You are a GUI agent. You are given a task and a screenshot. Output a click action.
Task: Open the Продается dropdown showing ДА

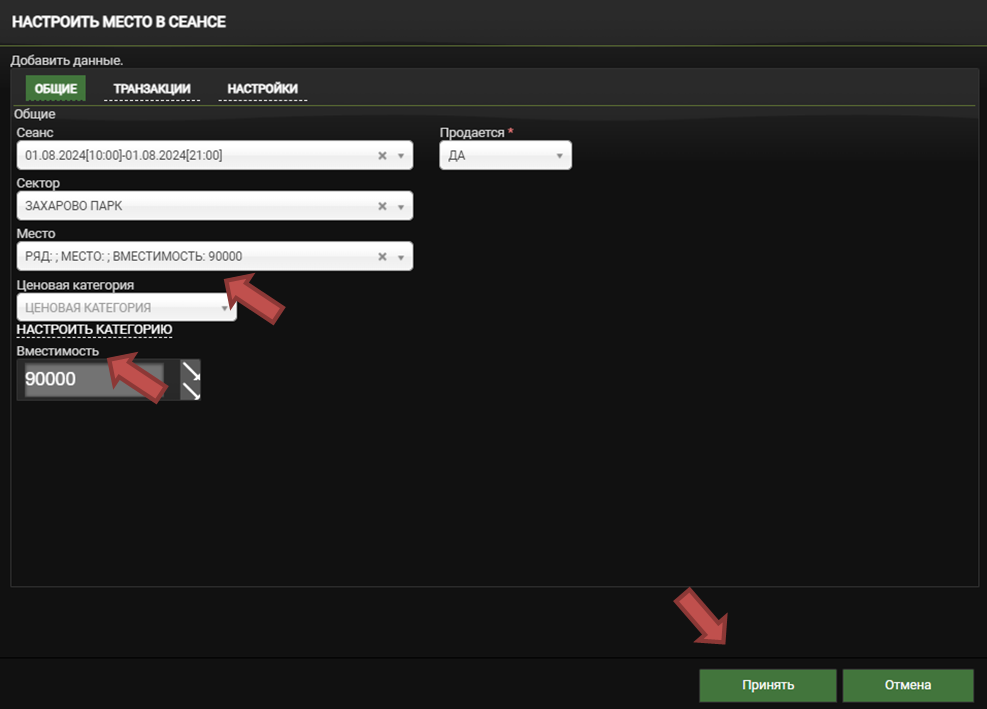click(505, 156)
